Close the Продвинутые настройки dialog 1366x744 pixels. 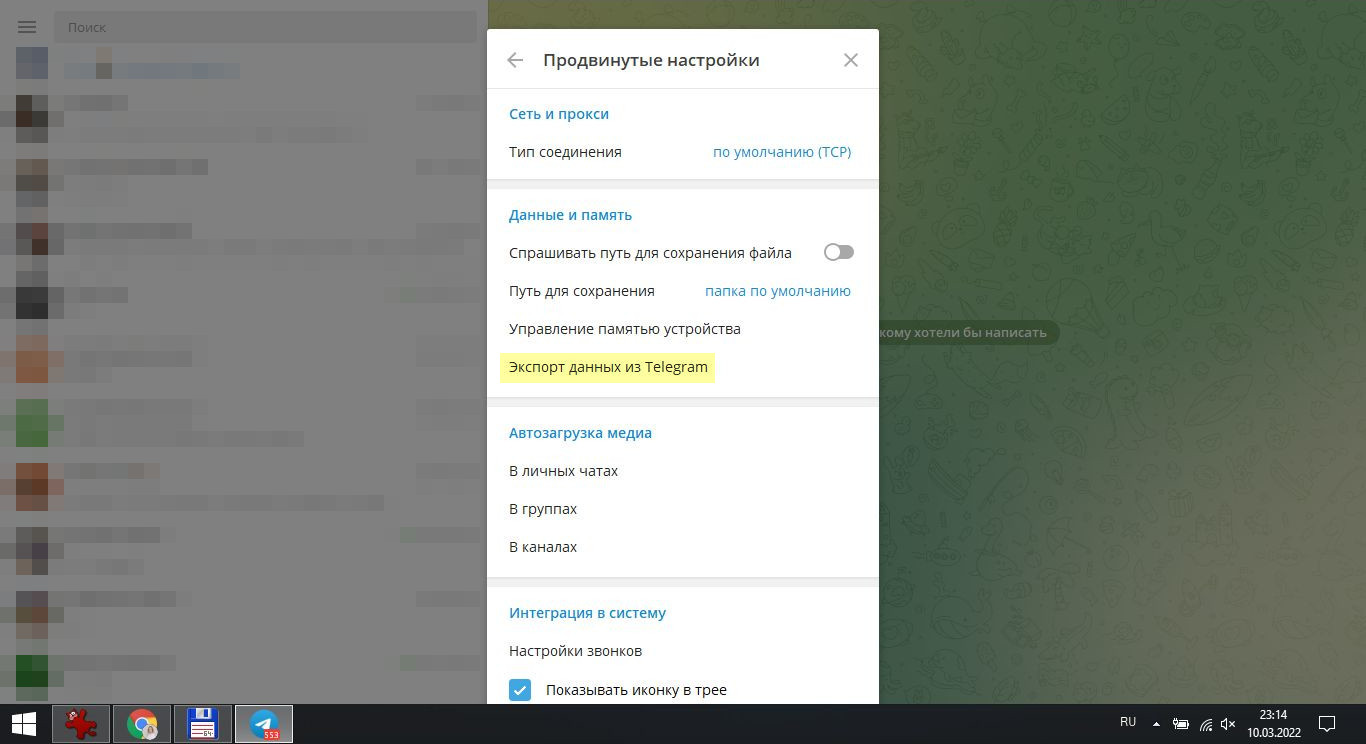pos(851,60)
